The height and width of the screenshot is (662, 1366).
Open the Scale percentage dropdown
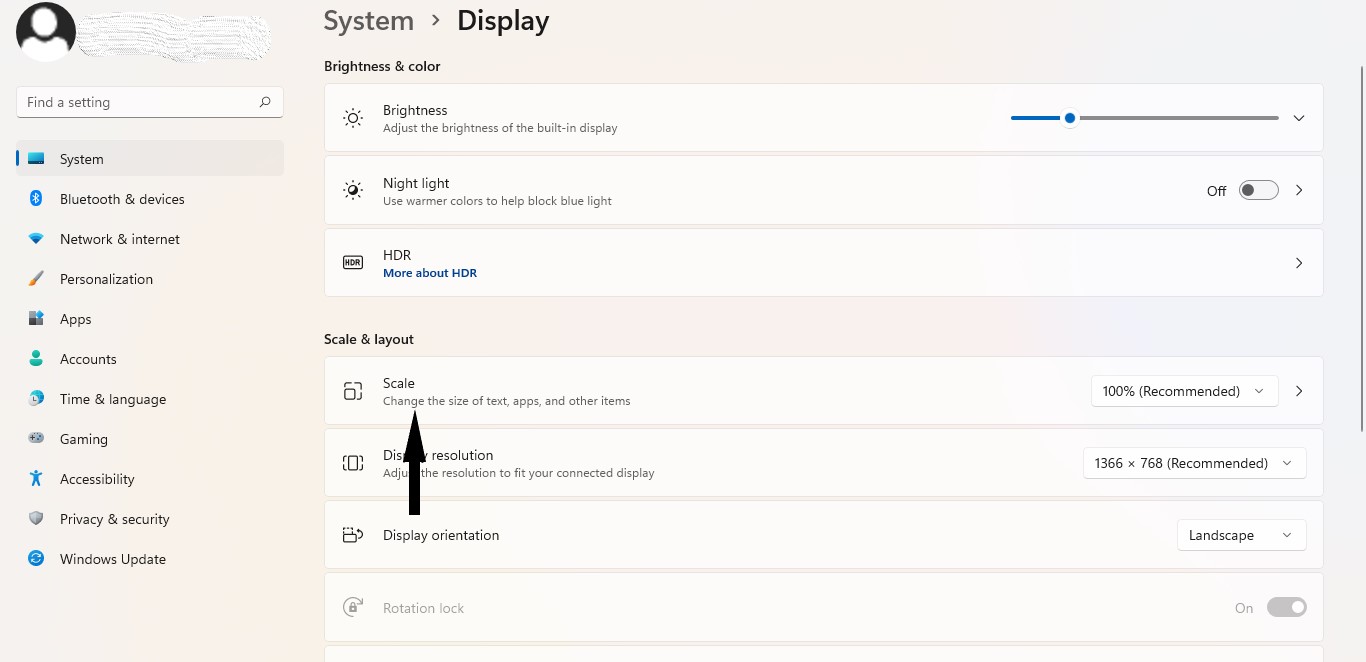pyautogui.click(x=1184, y=391)
